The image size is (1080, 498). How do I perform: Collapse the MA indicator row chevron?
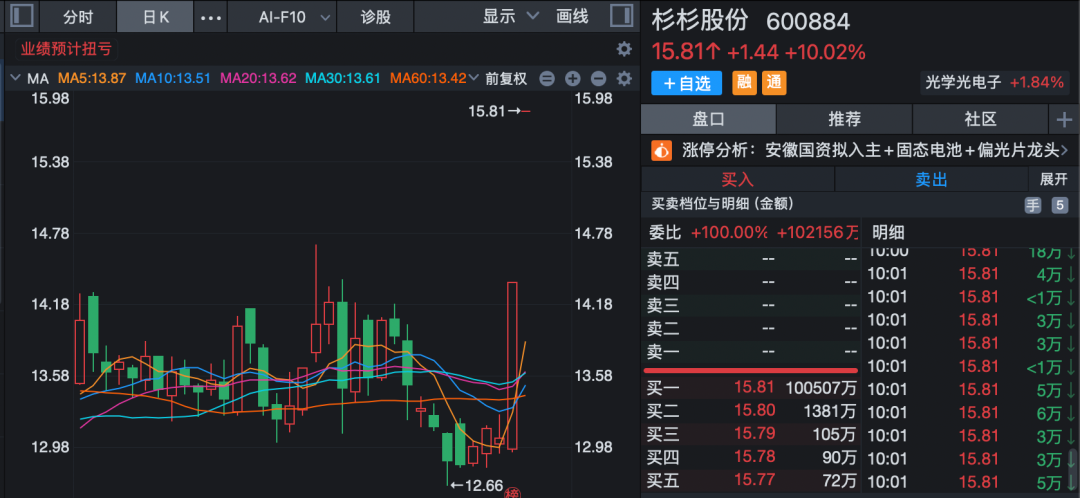[16, 79]
